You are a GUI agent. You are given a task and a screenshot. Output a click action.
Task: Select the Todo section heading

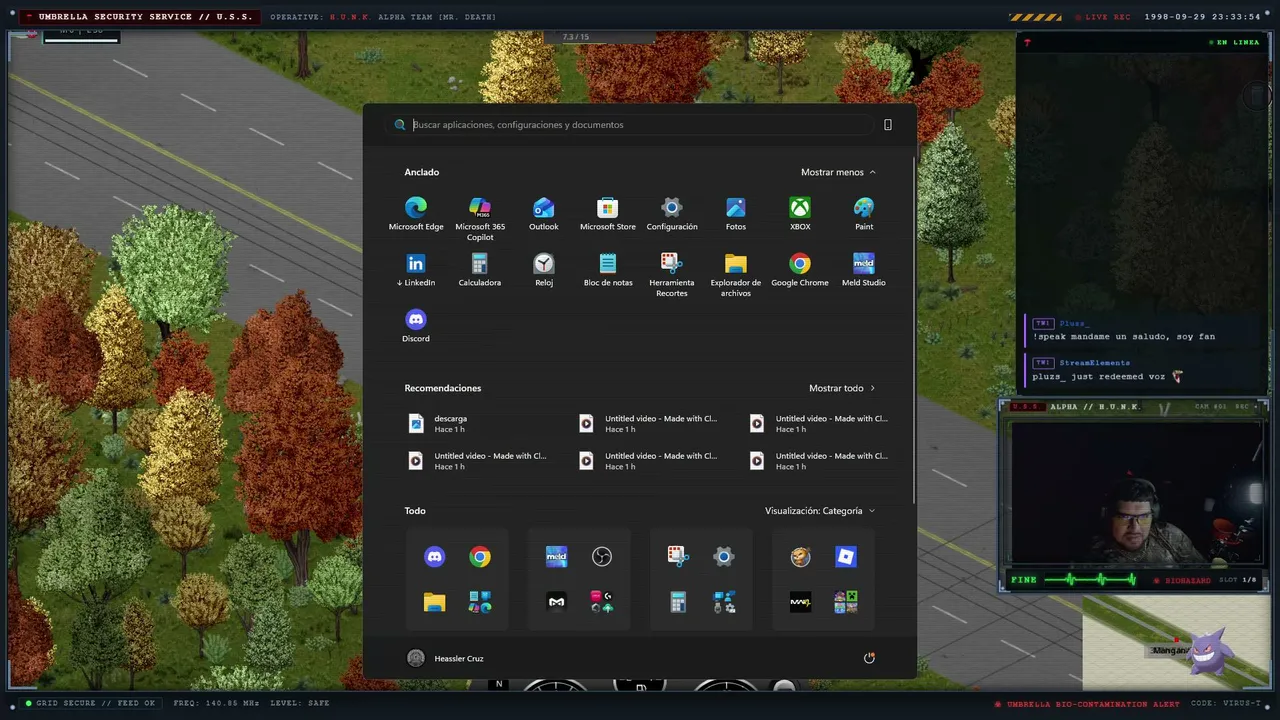(x=415, y=511)
